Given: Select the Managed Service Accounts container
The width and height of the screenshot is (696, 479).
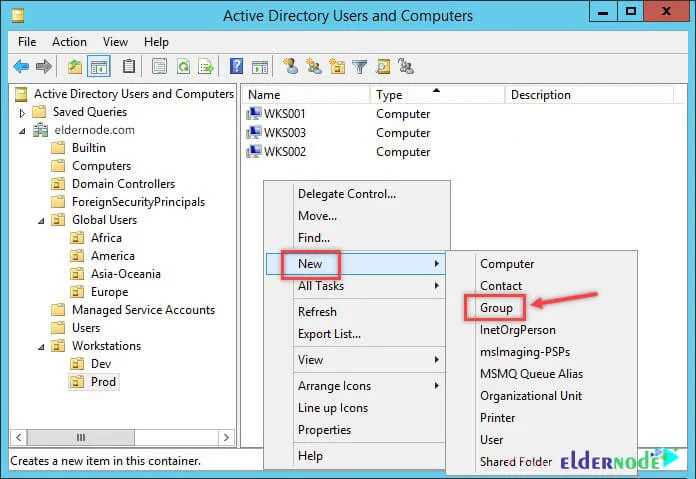Looking at the screenshot, I should click(143, 309).
